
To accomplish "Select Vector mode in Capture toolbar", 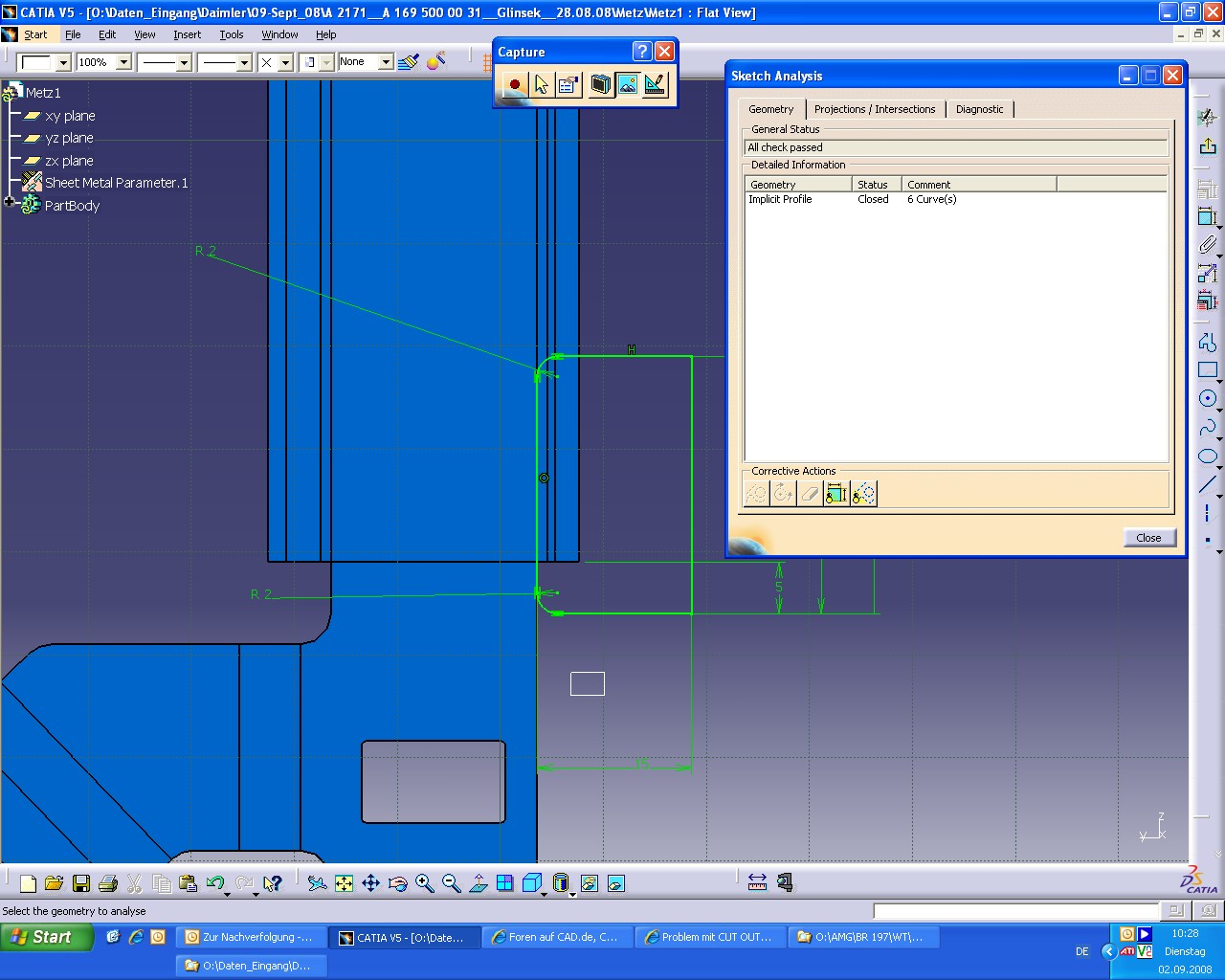I will [655, 85].
